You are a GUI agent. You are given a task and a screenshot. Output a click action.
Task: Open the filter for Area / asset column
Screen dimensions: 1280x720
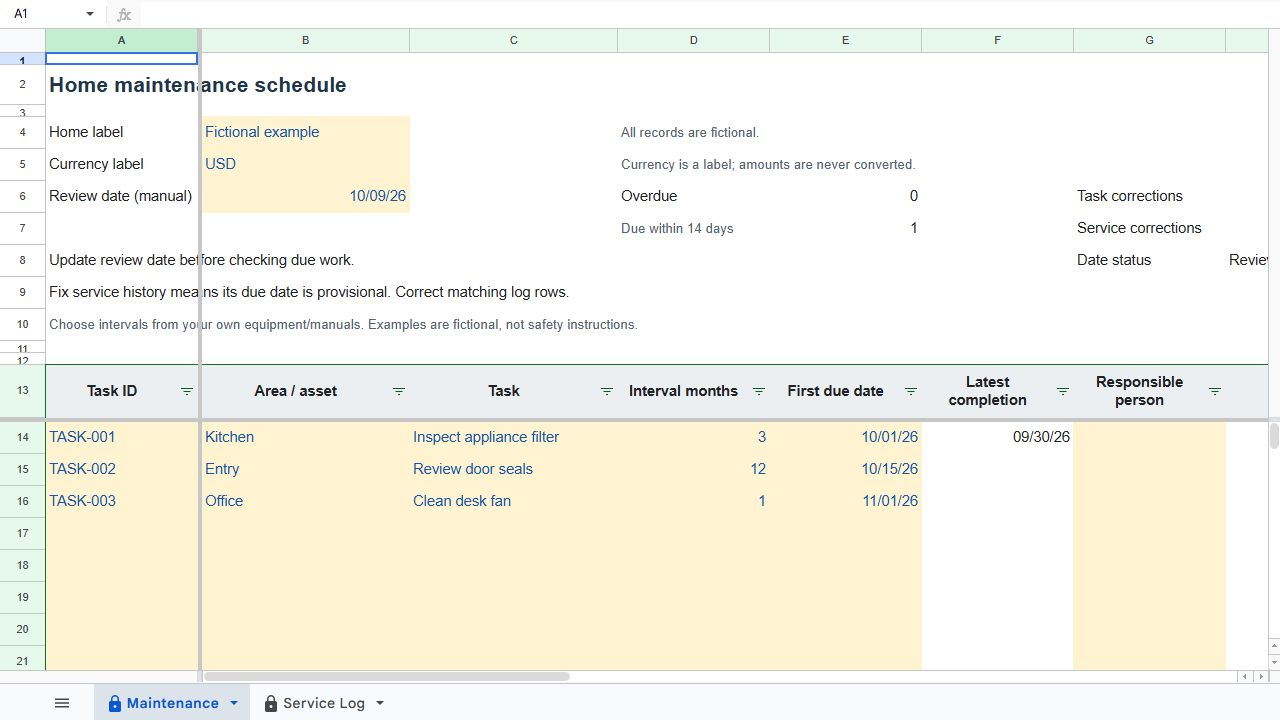(x=399, y=391)
